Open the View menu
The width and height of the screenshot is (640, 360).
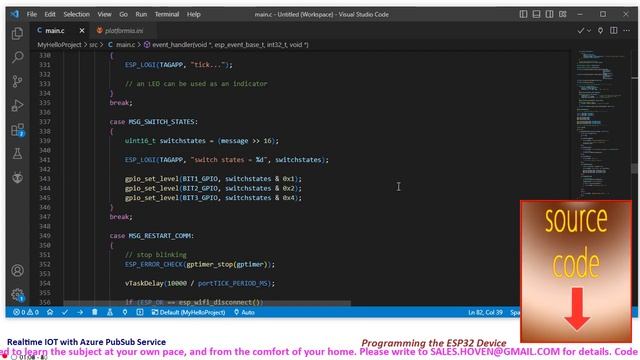pyautogui.click(x=104, y=14)
